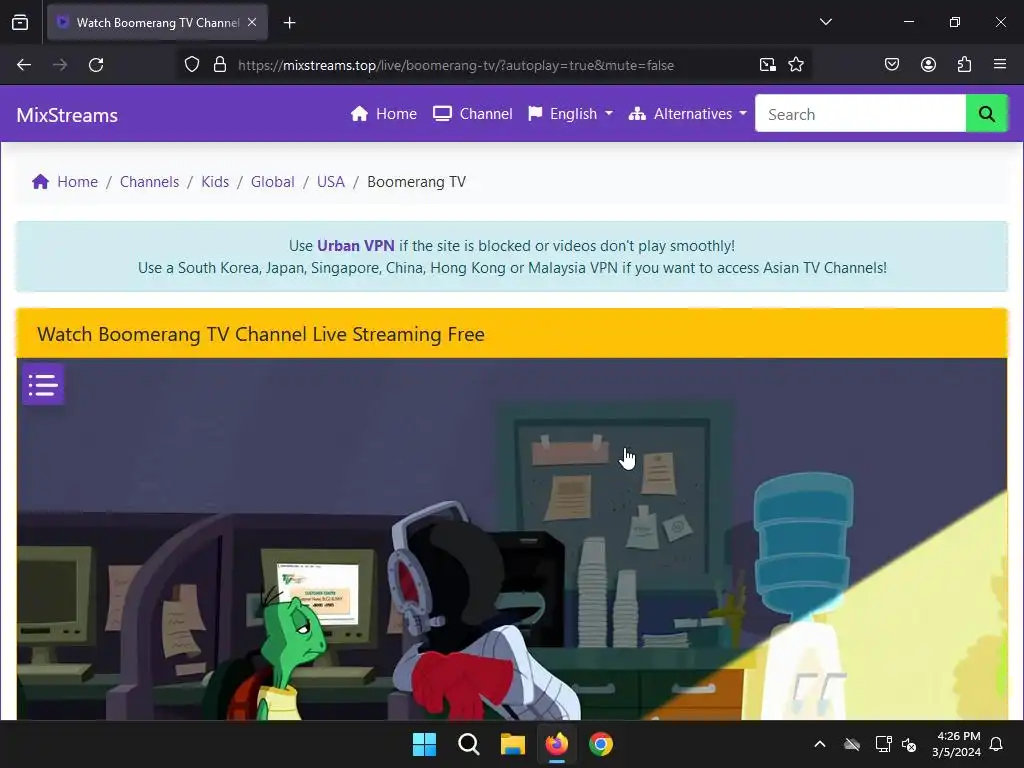Click the address bar URL
The width and height of the screenshot is (1024, 768).
pos(456,65)
